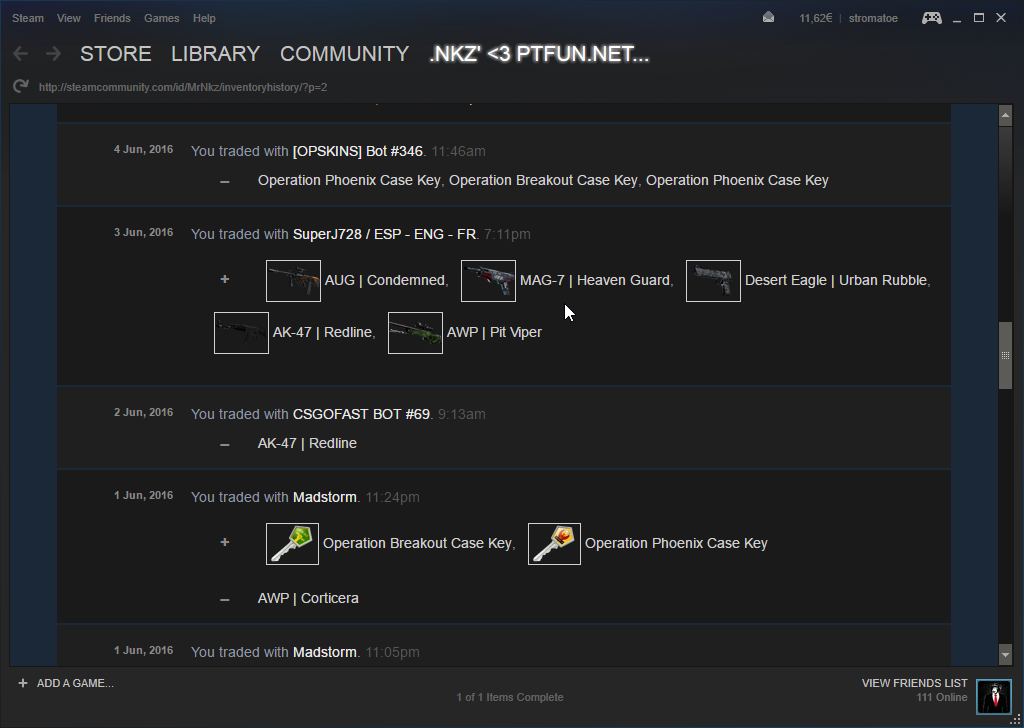1024x728 pixels.
Task: Click the AWP Pit Viper item image
Action: click(x=415, y=333)
